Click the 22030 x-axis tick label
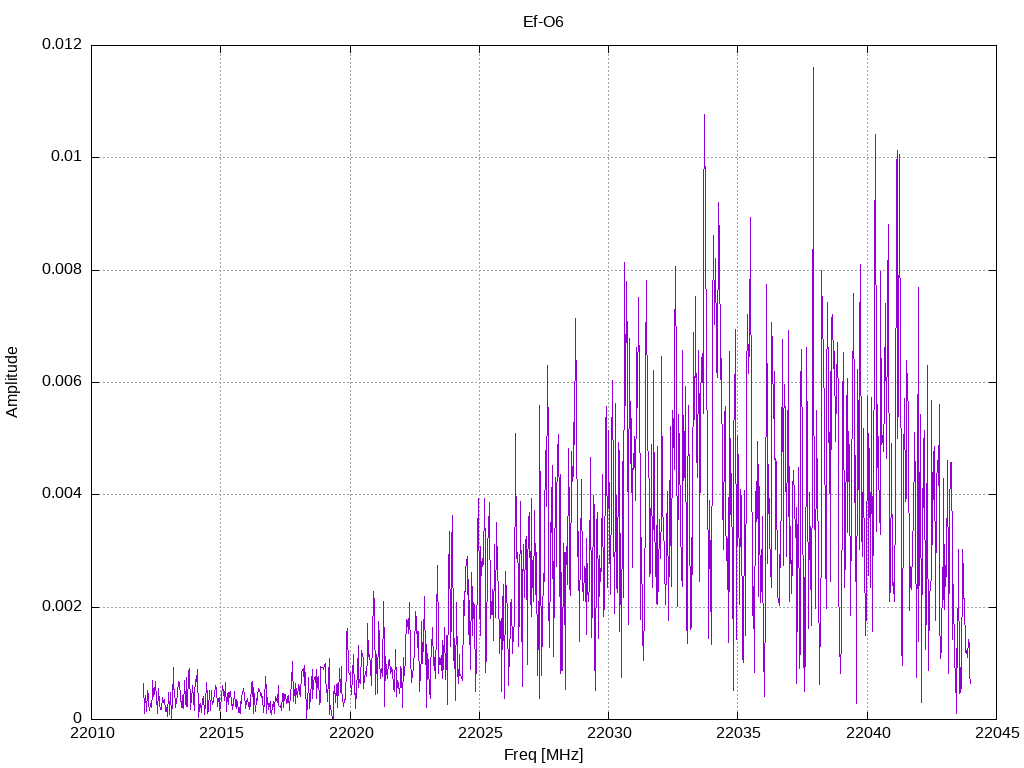Screen dimensions: 1024x768 click(609, 733)
